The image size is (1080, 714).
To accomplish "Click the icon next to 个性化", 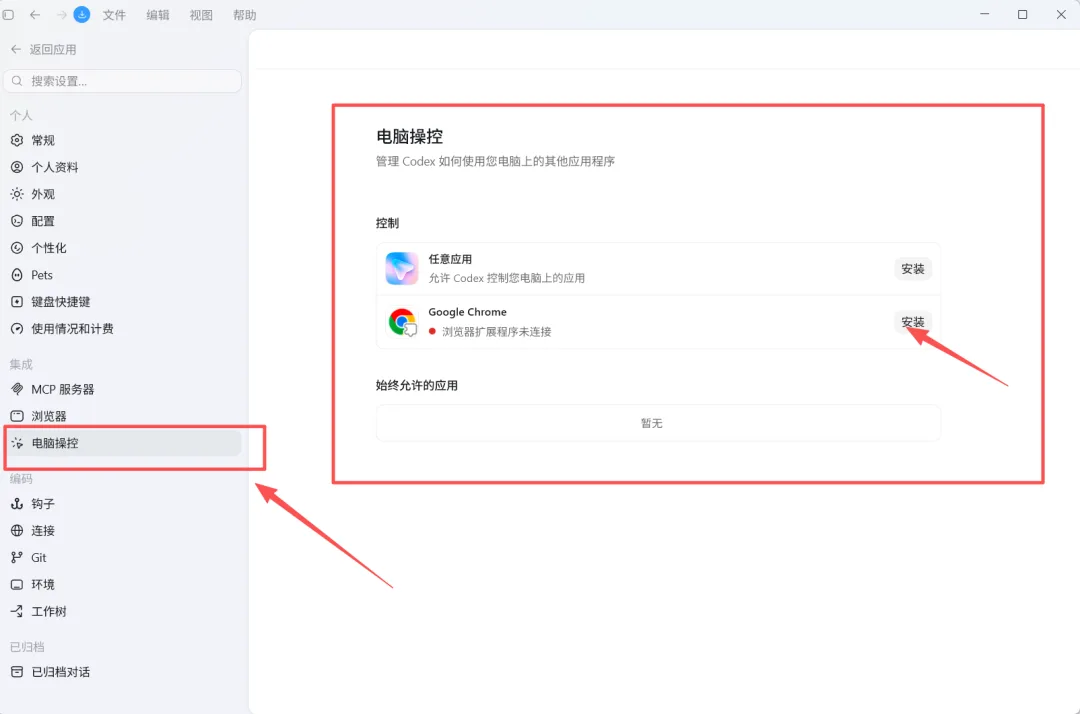I will click(17, 248).
